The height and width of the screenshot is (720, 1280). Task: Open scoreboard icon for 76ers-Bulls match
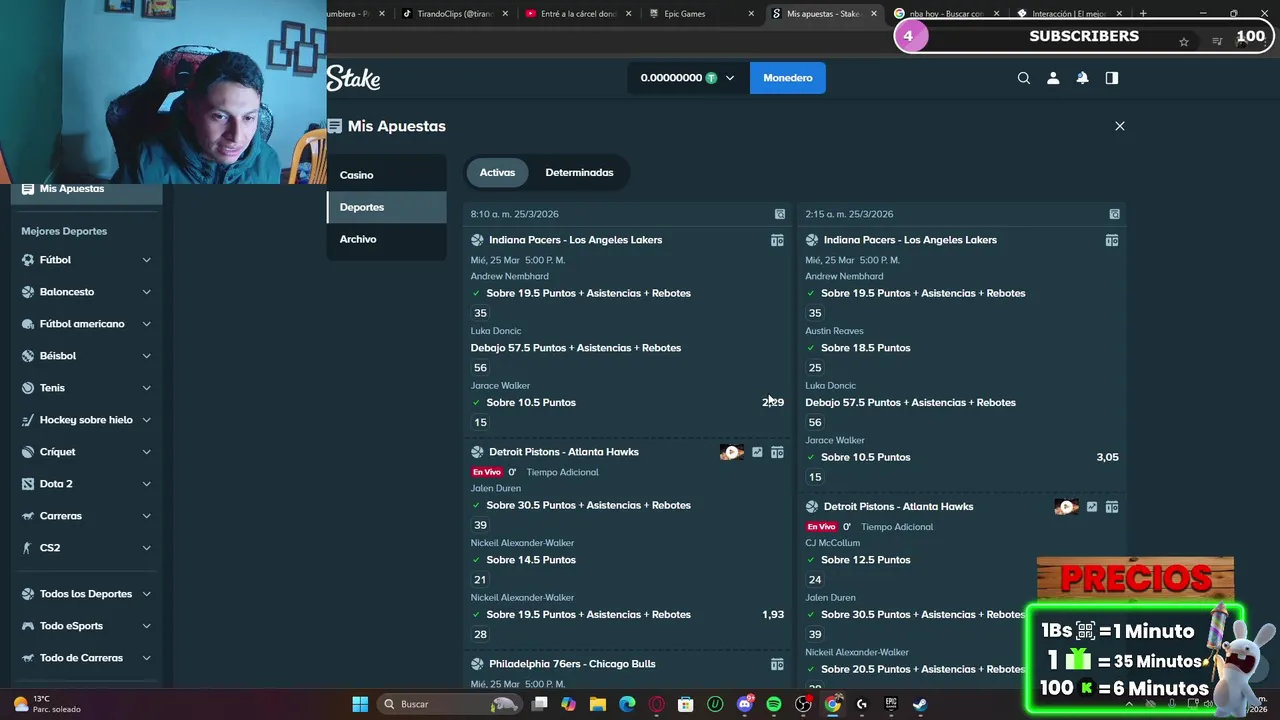(x=777, y=664)
